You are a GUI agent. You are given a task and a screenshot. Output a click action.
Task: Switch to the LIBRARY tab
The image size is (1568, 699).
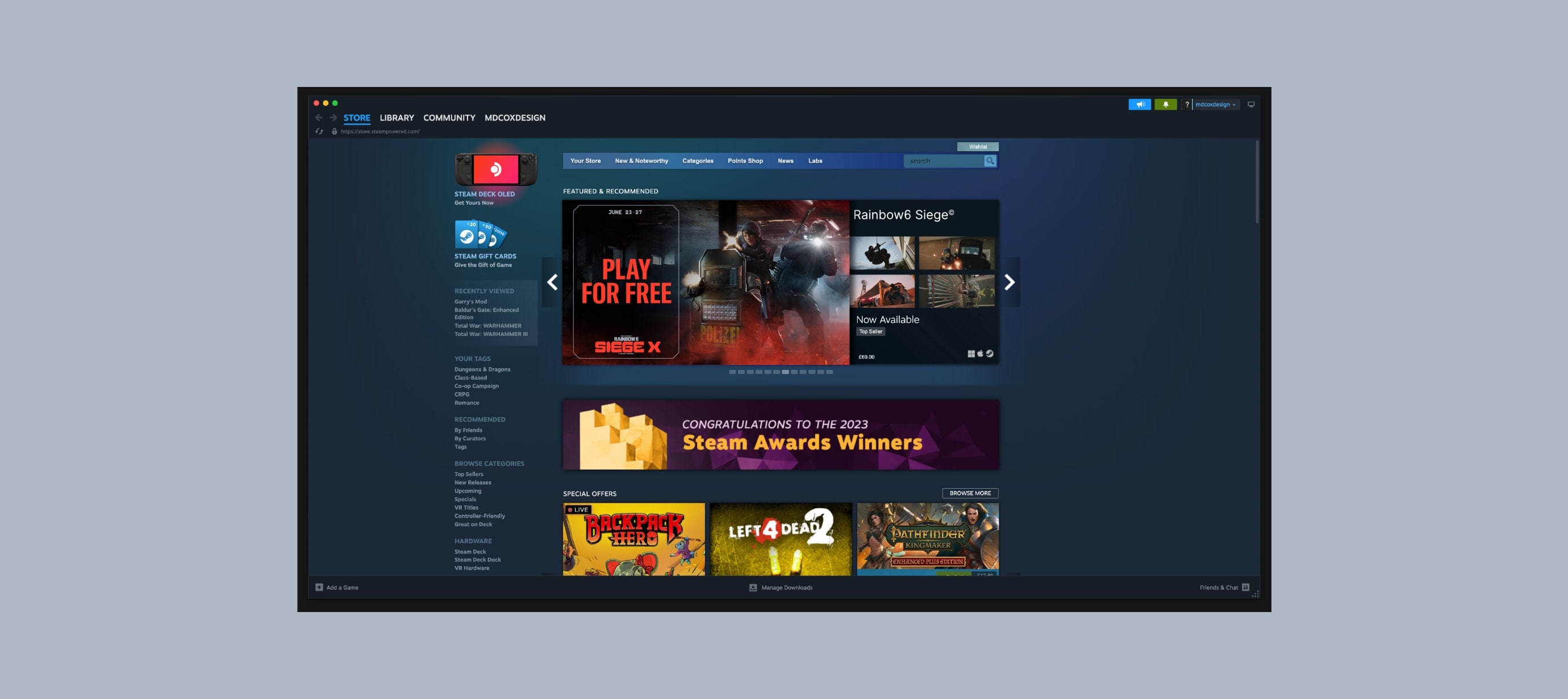[397, 118]
